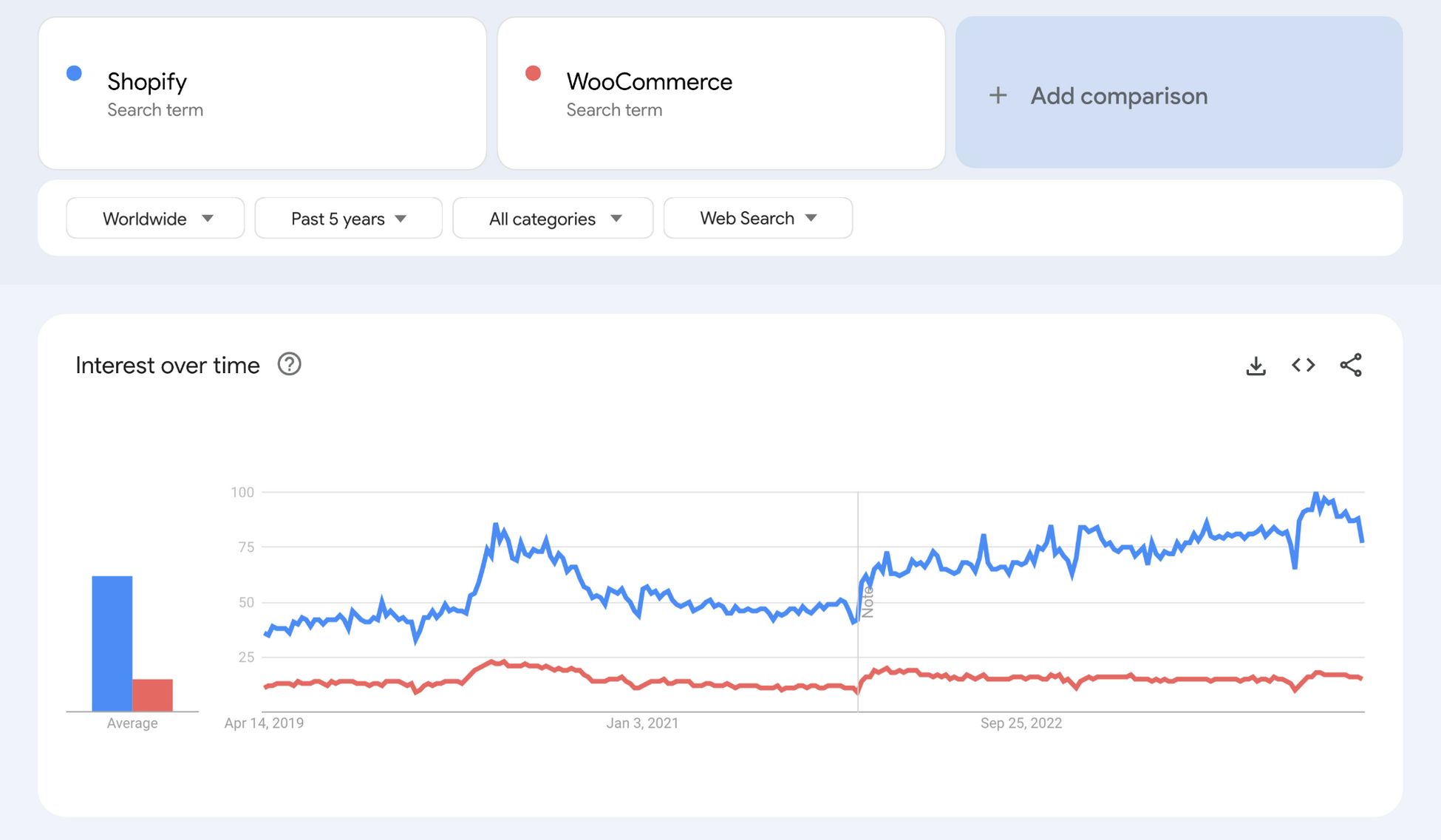Click the embed/code icon for the chart
1441x840 pixels.
[1304, 363]
